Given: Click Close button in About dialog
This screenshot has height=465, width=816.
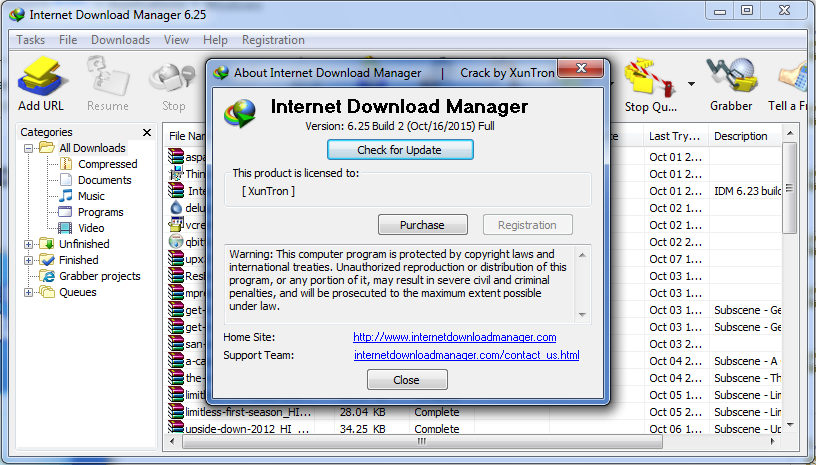Looking at the screenshot, I should click(406, 380).
